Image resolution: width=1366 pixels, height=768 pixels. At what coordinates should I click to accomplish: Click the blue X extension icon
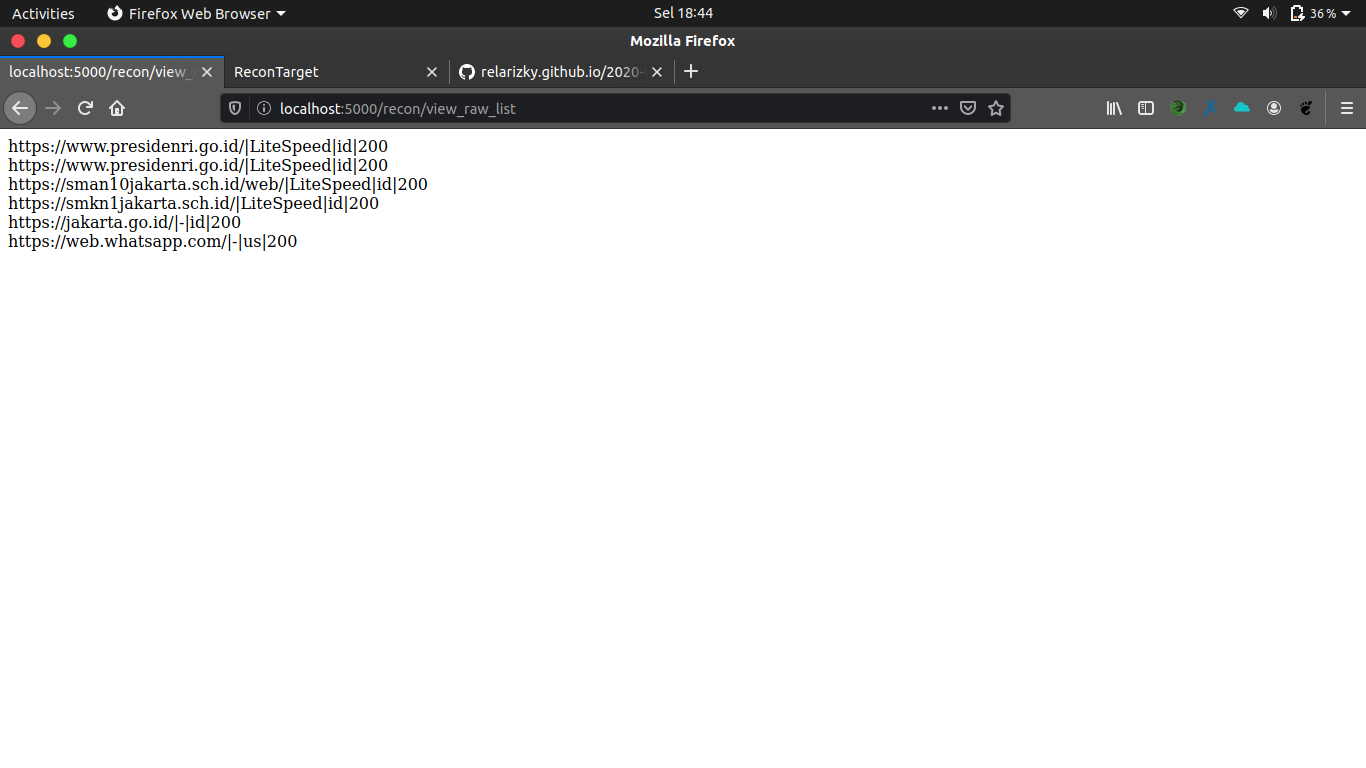[1210, 108]
